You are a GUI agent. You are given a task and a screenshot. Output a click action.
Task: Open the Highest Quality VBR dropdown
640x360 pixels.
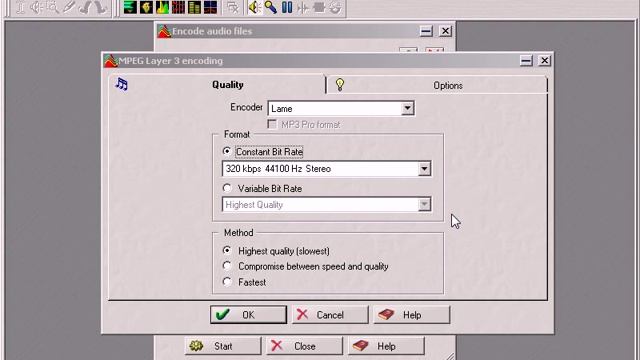(x=424, y=204)
